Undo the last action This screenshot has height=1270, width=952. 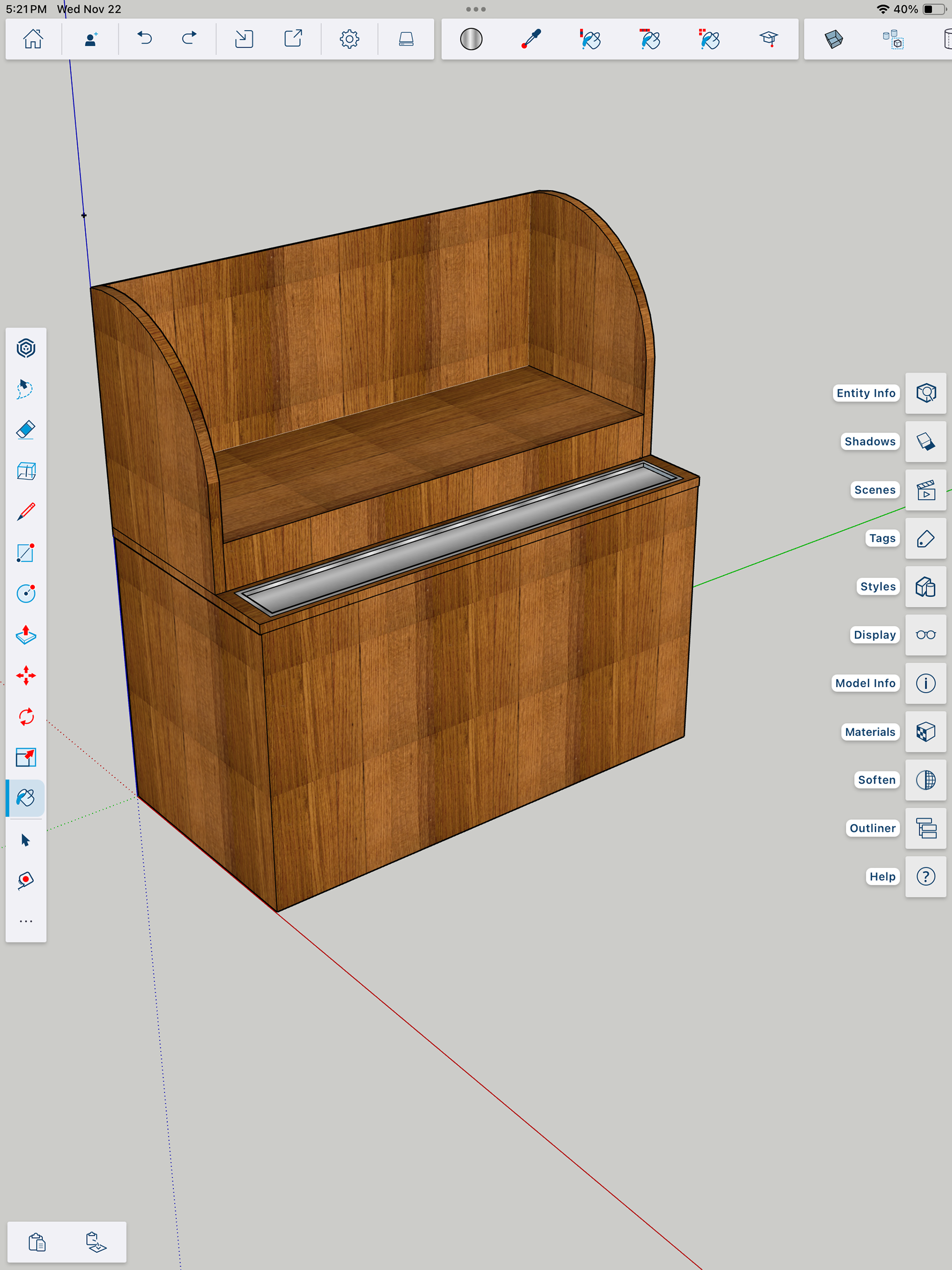(145, 39)
